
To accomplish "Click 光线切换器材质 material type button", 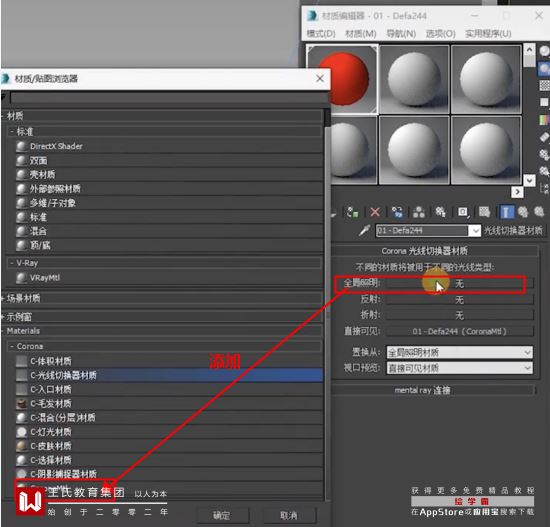I will point(514,231).
